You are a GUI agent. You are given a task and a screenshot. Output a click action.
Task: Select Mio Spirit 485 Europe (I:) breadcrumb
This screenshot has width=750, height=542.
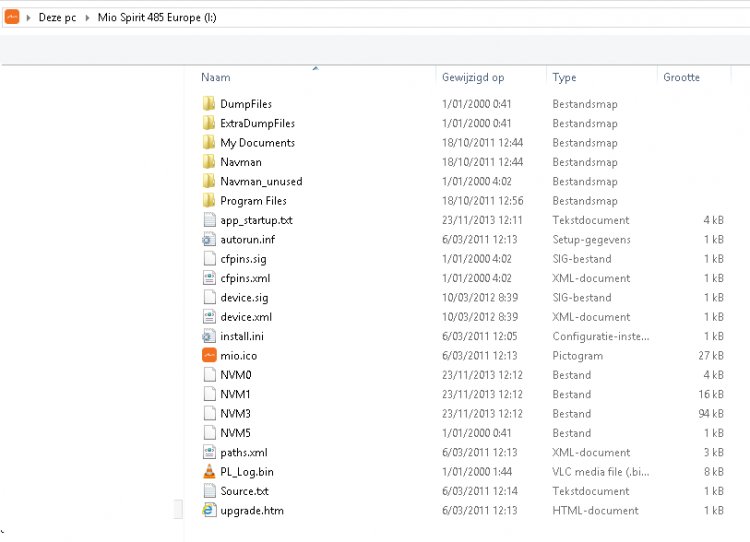(157, 18)
